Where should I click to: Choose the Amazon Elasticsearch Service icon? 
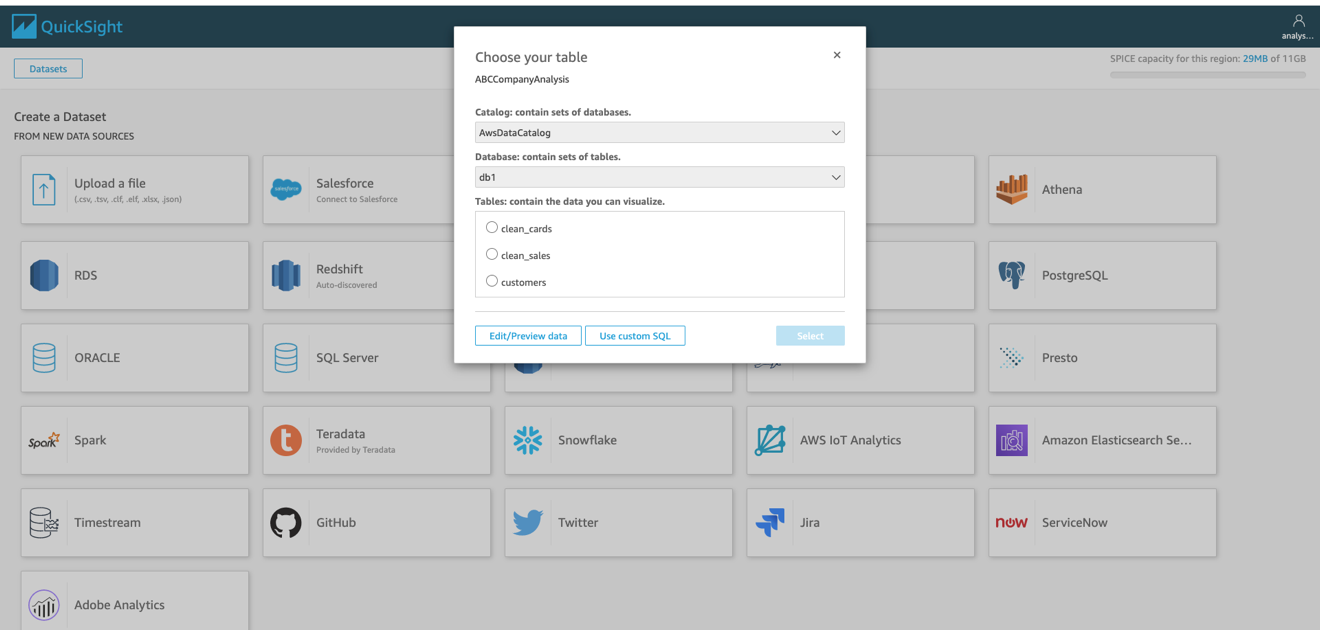coord(1012,440)
